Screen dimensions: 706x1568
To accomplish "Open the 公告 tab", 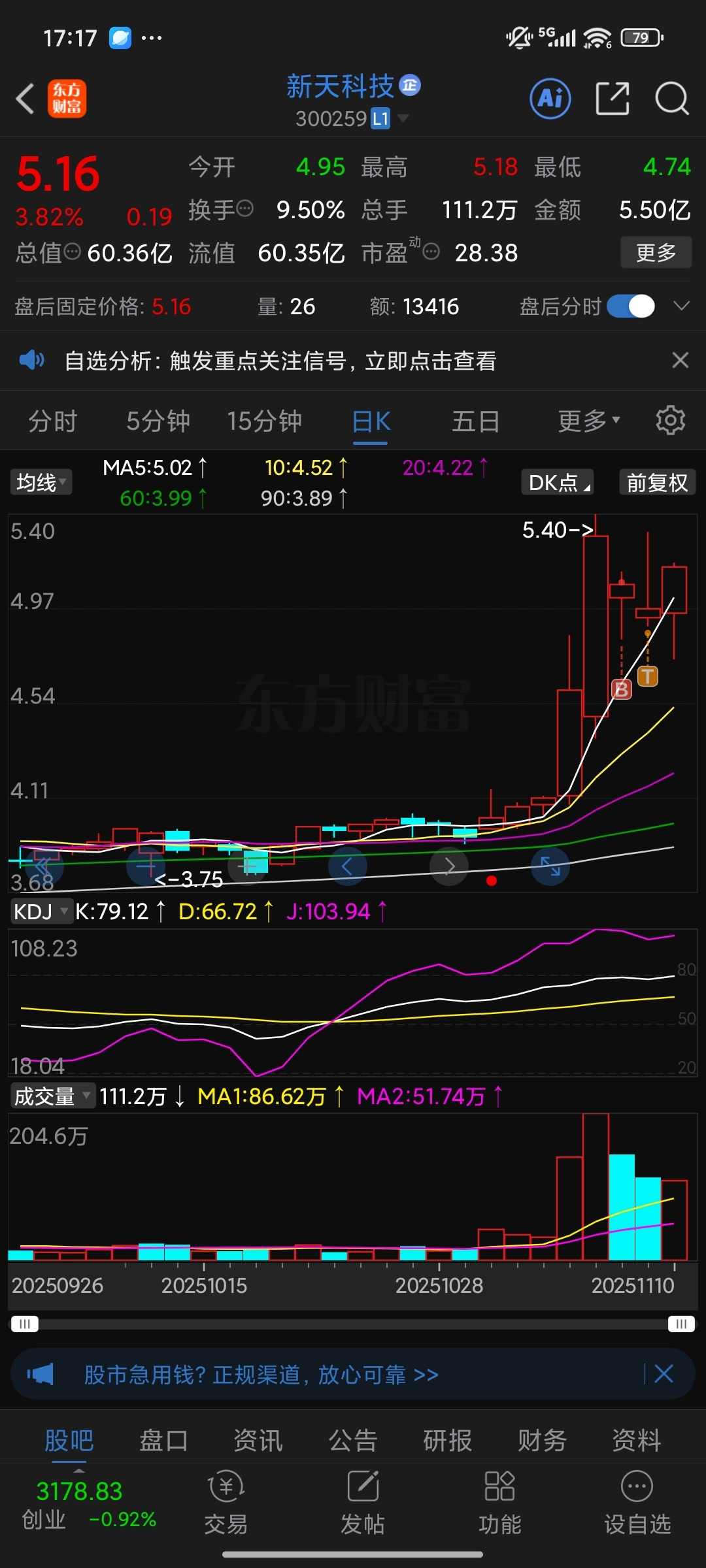I will tap(353, 1440).
